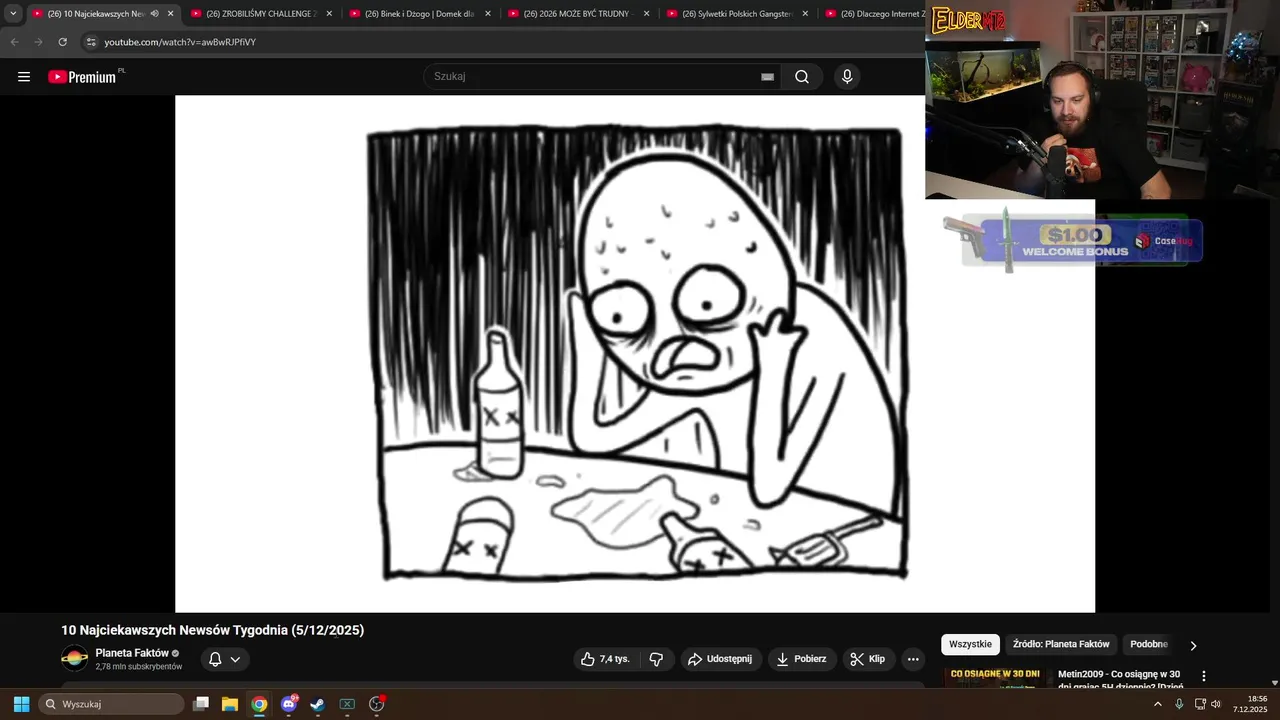The height and width of the screenshot is (720, 1280).
Task: Open options for the Metin2009 suggested video
Action: [1204, 676]
